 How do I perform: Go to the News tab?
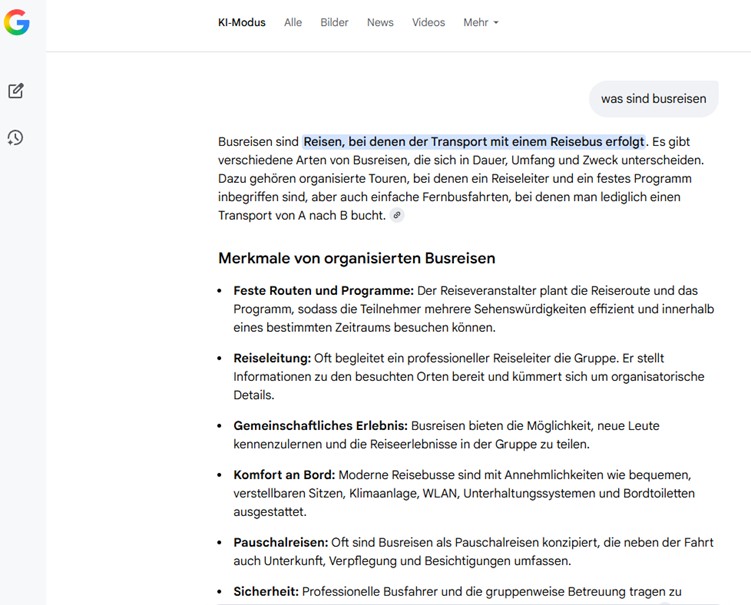pyautogui.click(x=380, y=22)
